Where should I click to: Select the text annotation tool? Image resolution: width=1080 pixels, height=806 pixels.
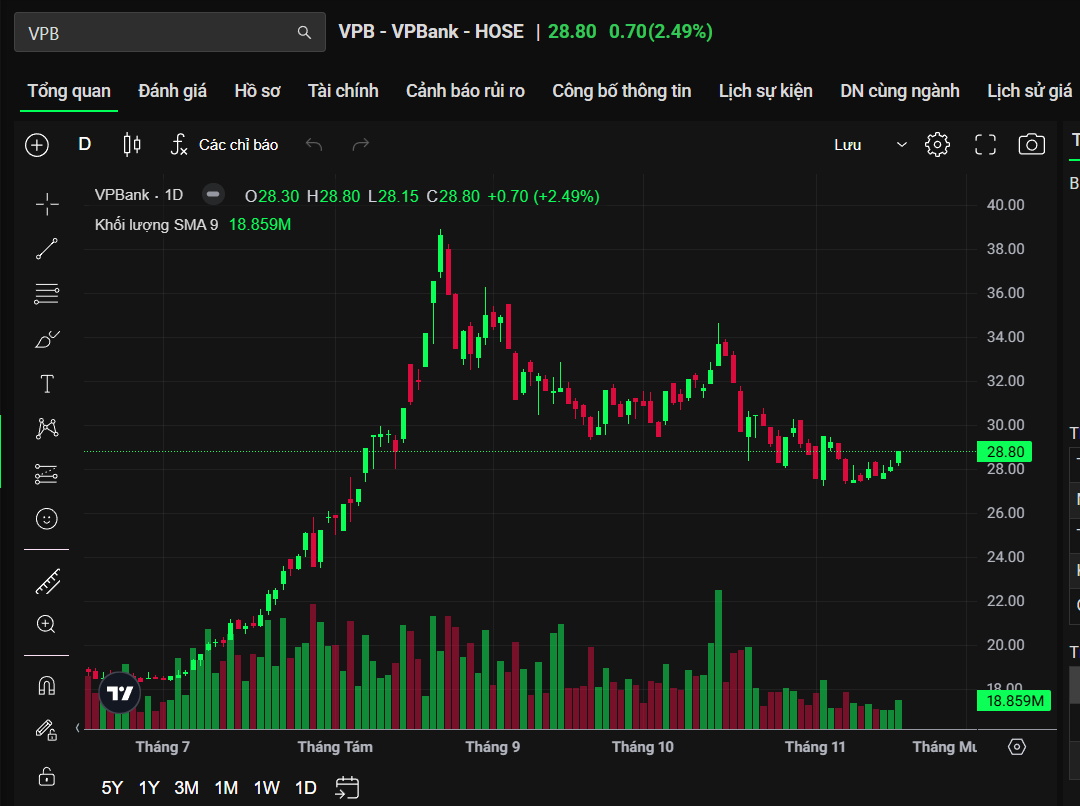[47, 384]
